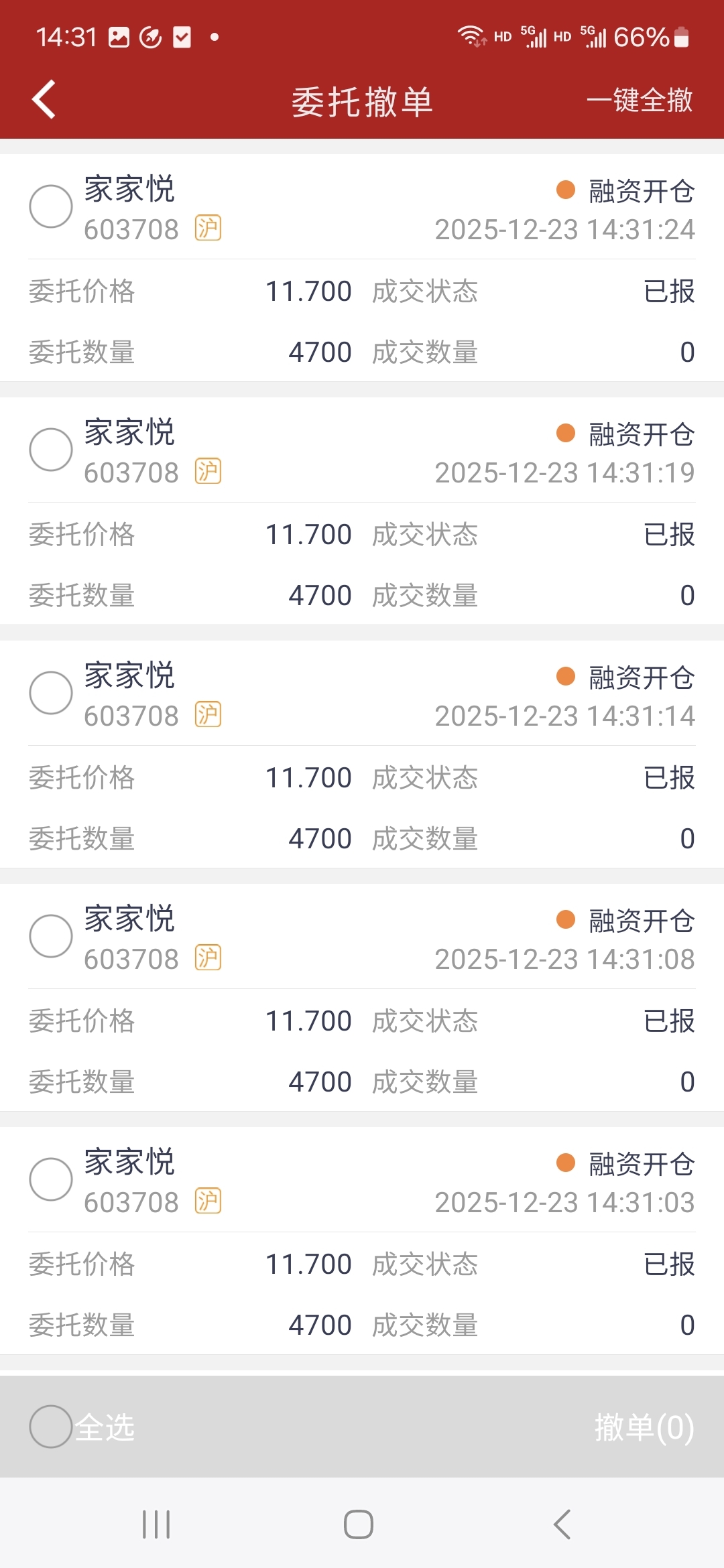Tap orange status dot on 14:31:19 order
Viewport: 724px width, 1568px height.
pos(566,433)
